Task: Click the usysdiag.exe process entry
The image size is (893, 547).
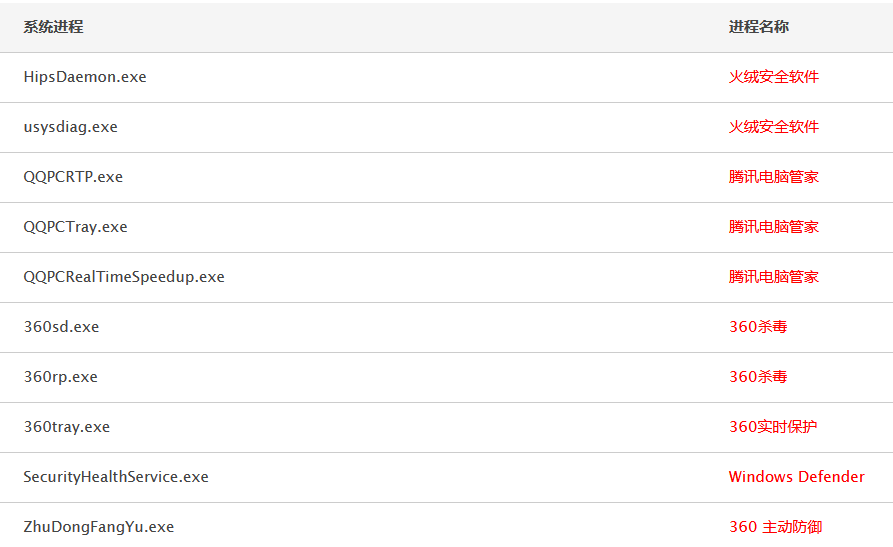Action: tap(71, 127)
